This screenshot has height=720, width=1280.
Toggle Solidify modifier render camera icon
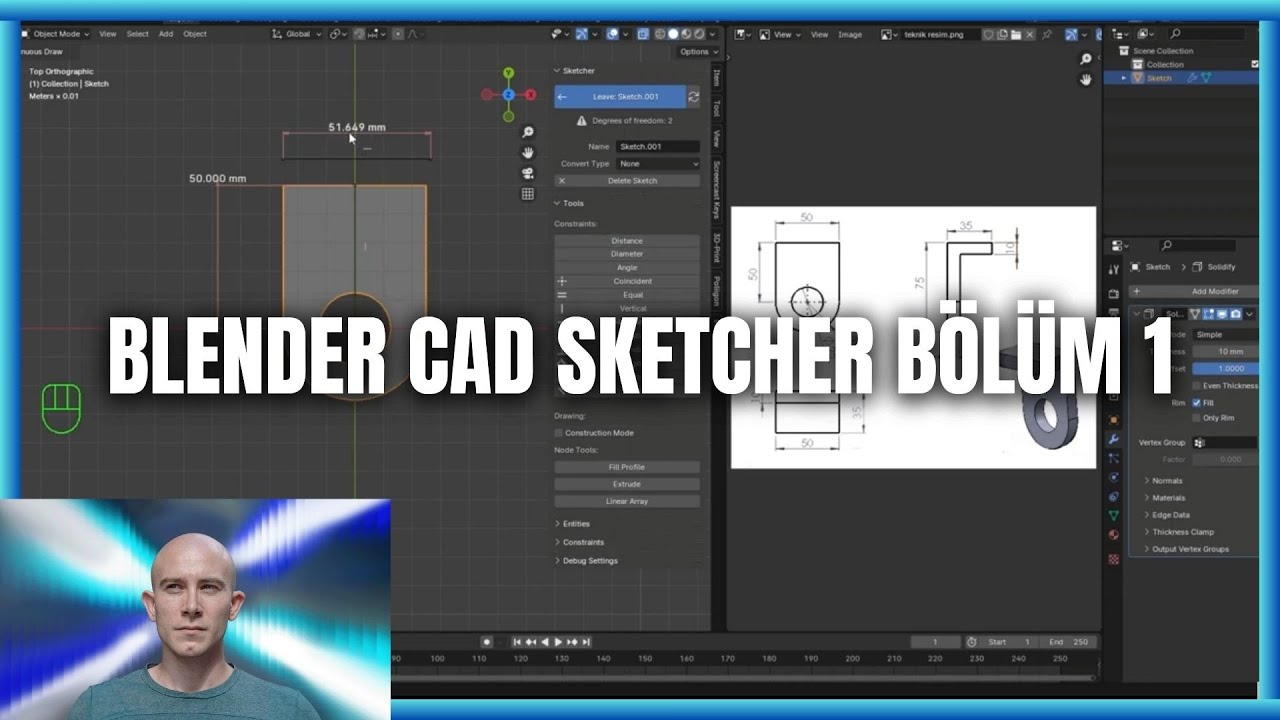pyautogui.click(x=1235, y=314)
